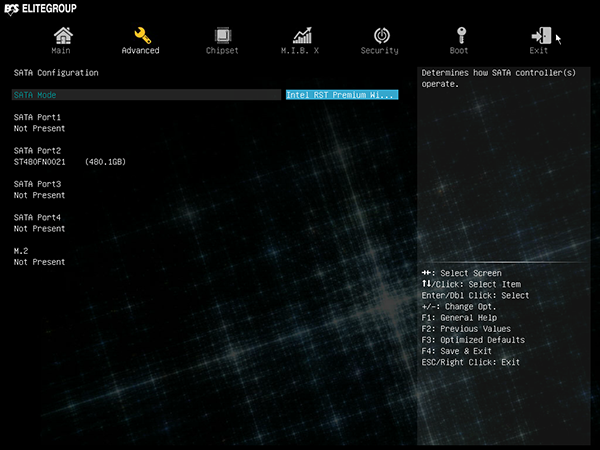
Task: Click the Enter/Dbl Click: Select hint
Action: pyautogui.click(x=475, y=295)
